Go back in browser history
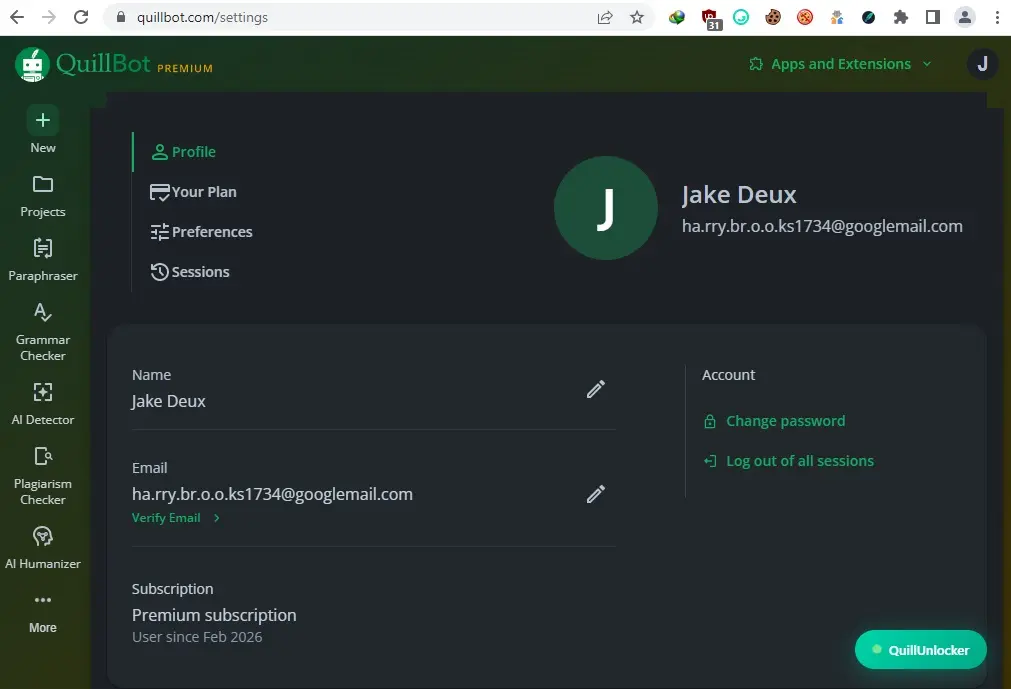The image size is (1011, 689). 17,17
